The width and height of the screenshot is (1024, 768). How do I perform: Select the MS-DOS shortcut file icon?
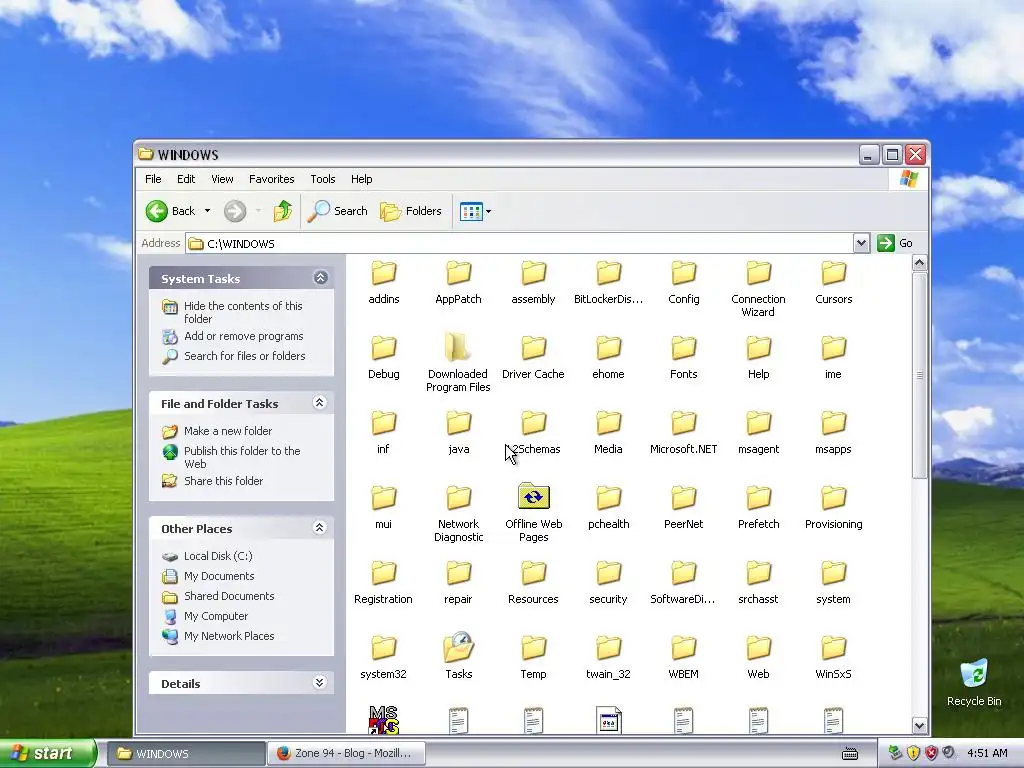click(x=383, y=720)
